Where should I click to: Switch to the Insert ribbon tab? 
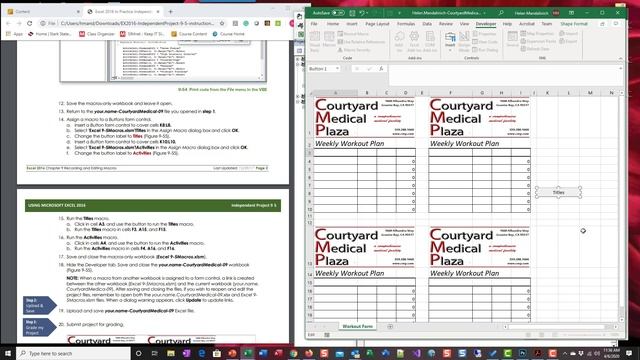pos(352,24)
